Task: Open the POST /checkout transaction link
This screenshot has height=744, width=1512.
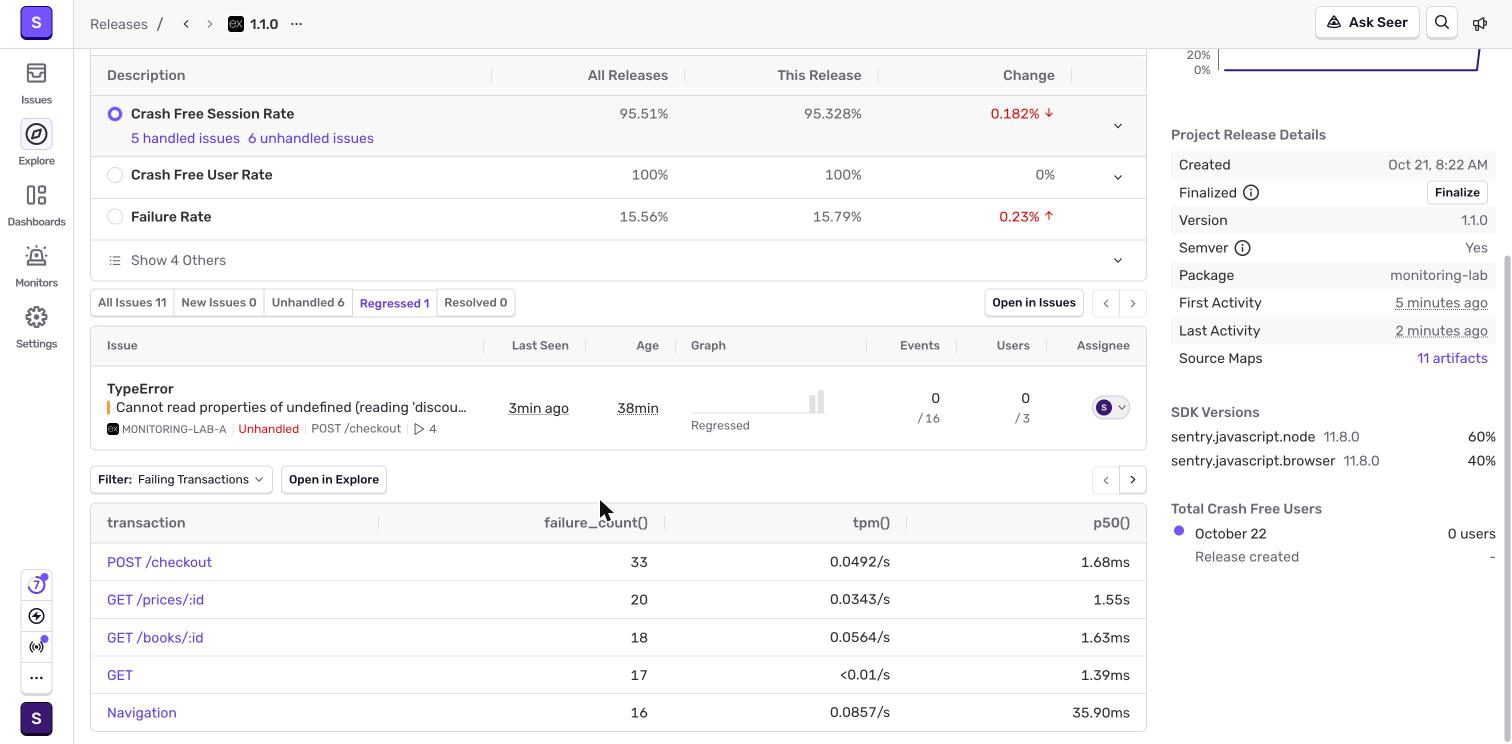Action: pos(159,562)
